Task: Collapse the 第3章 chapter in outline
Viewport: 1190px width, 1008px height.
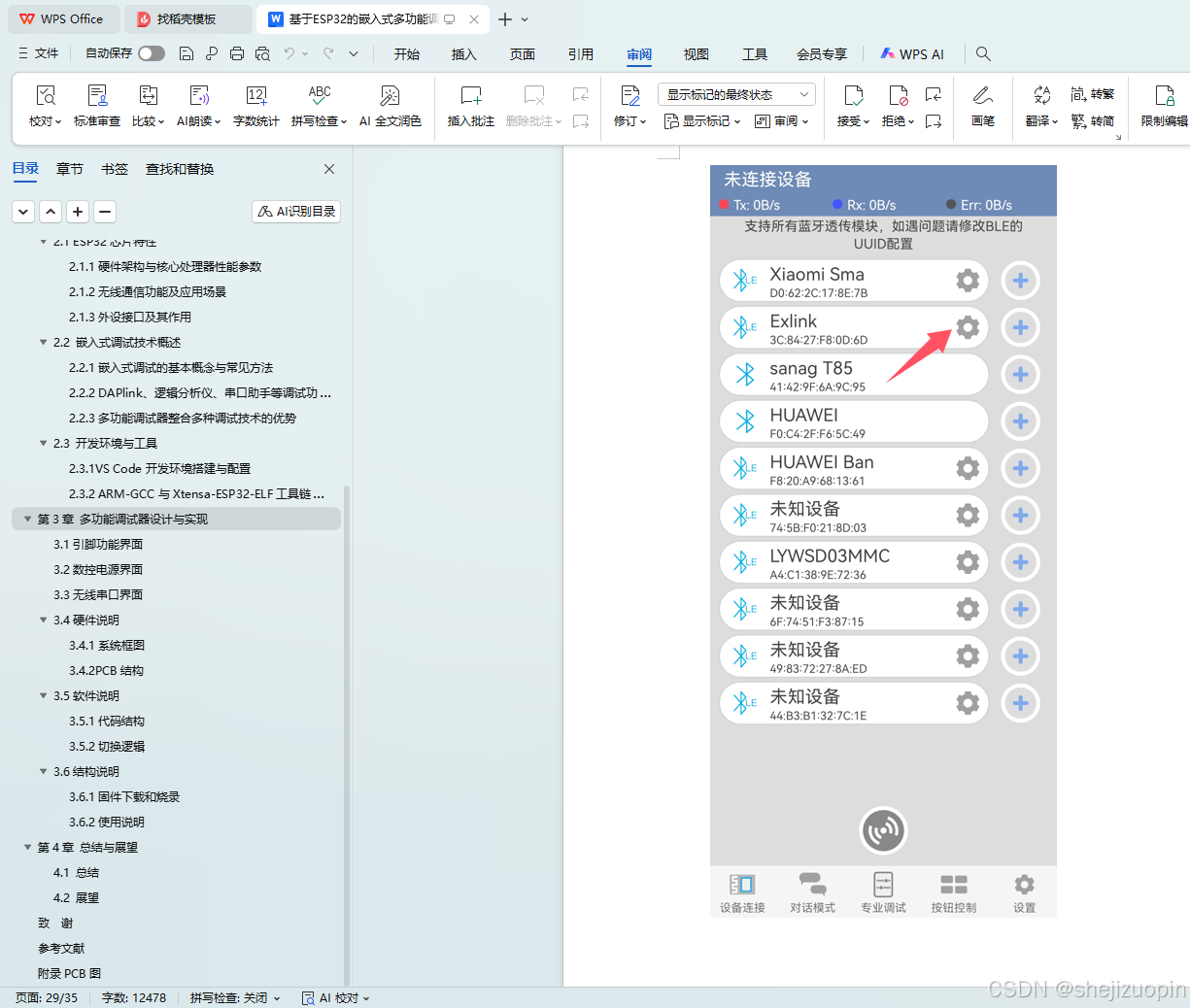Action: point(26,519)
